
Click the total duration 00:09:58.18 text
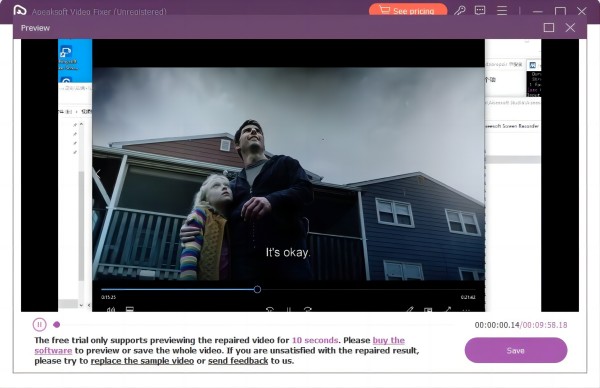(545, 325)
